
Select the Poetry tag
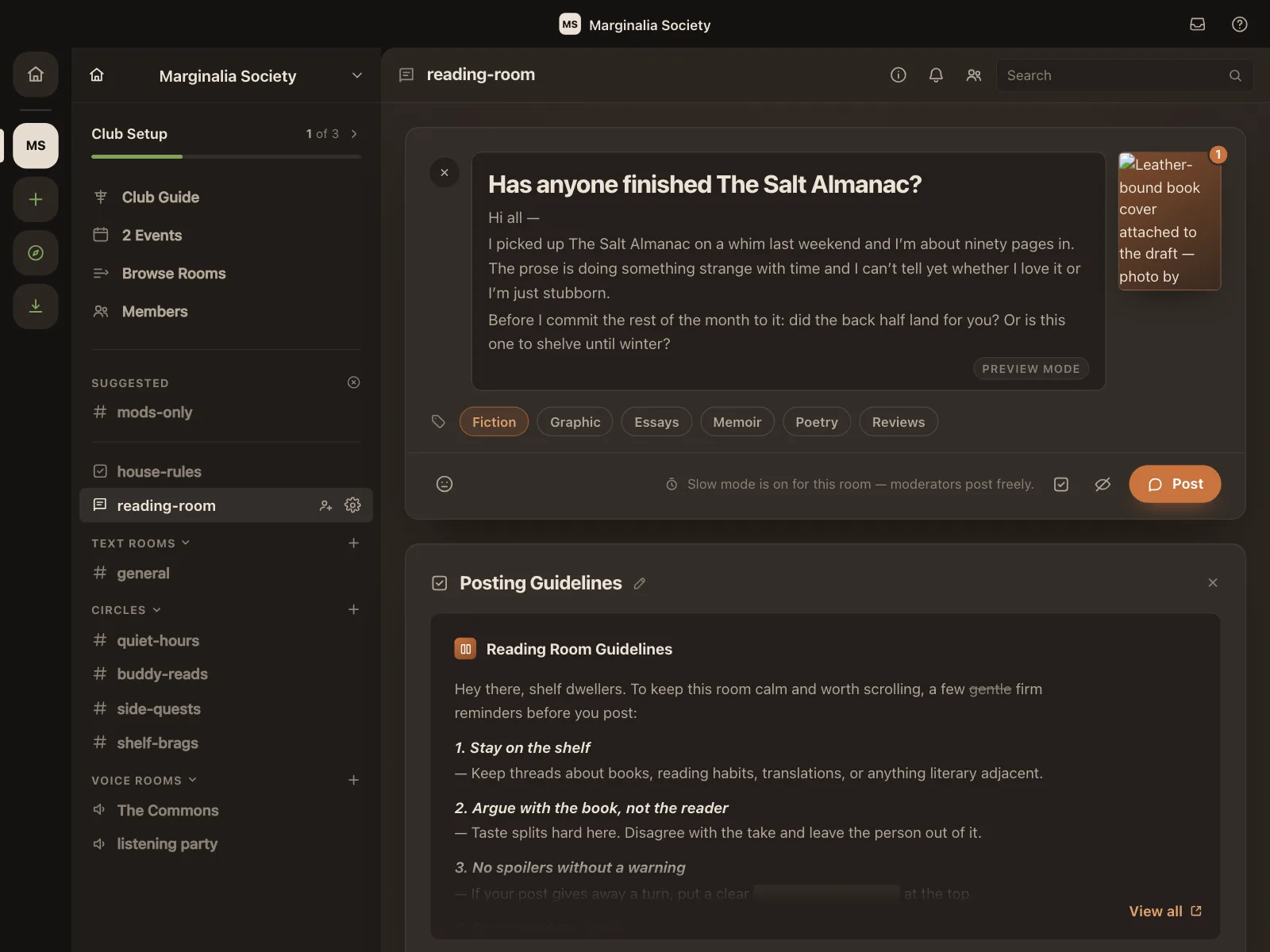coord(817,422)
